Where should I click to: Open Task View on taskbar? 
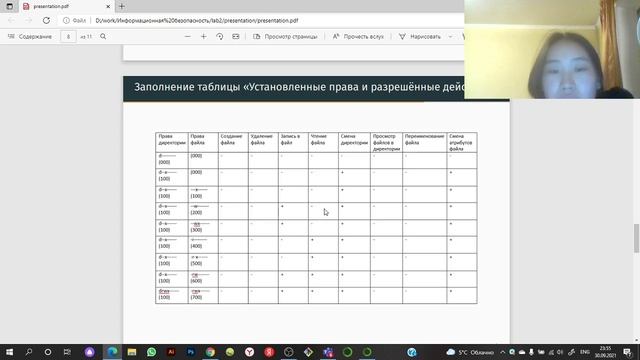pos(67,352)
